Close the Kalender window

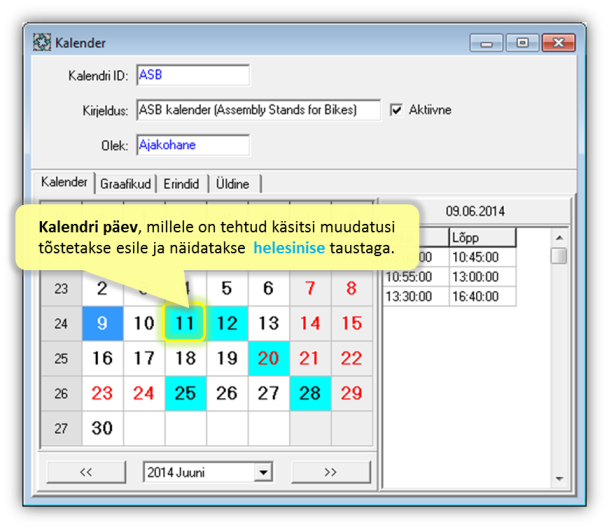click(559, 43)
